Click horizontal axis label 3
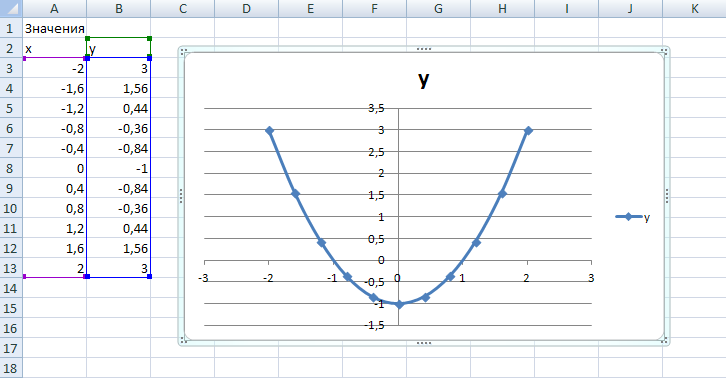This screenshot has height=378, width=726. pyautogui.click(x=591, y=278)
